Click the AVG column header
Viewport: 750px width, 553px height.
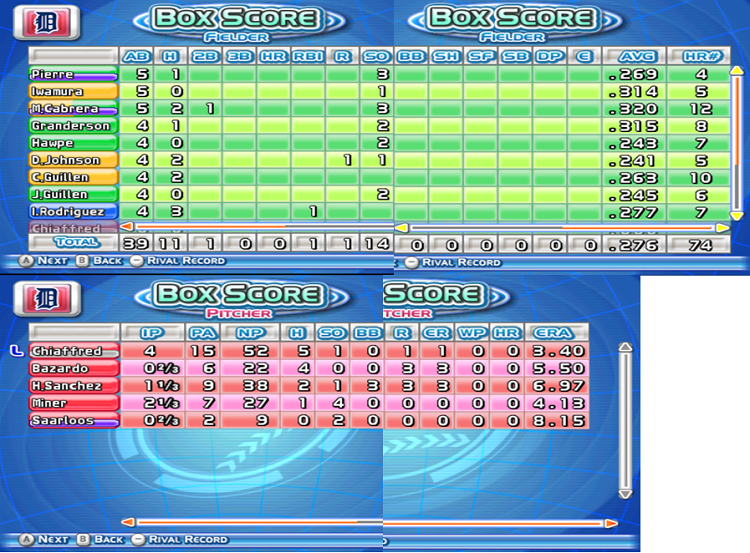coord(634,56)
